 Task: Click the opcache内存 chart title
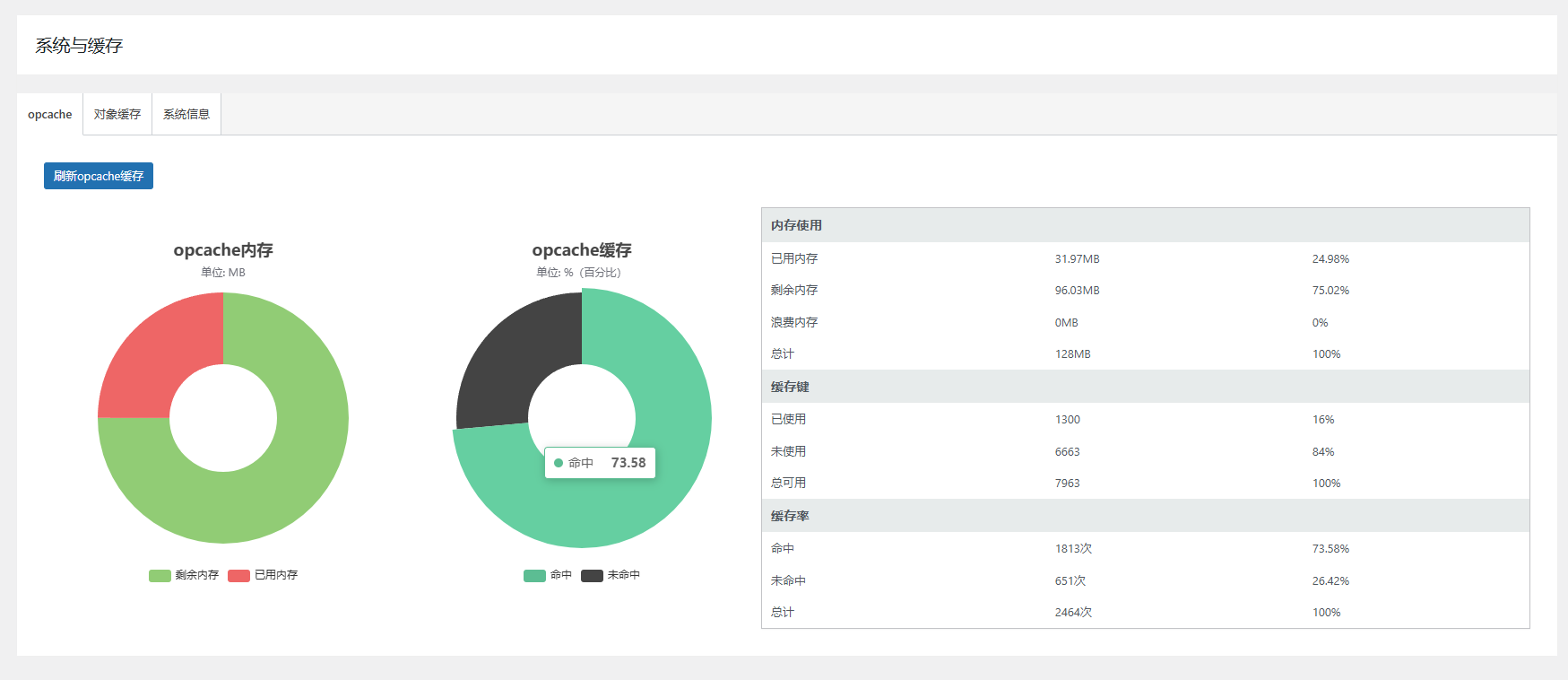coord(223,250)
